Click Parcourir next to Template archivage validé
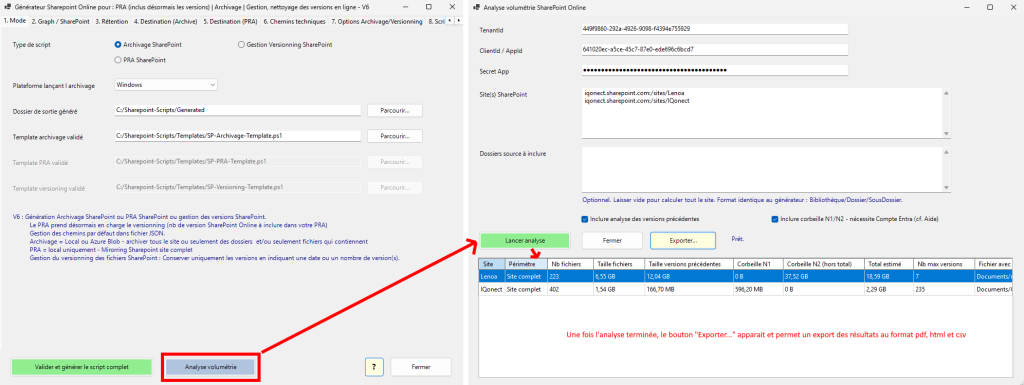 [394, 136]
